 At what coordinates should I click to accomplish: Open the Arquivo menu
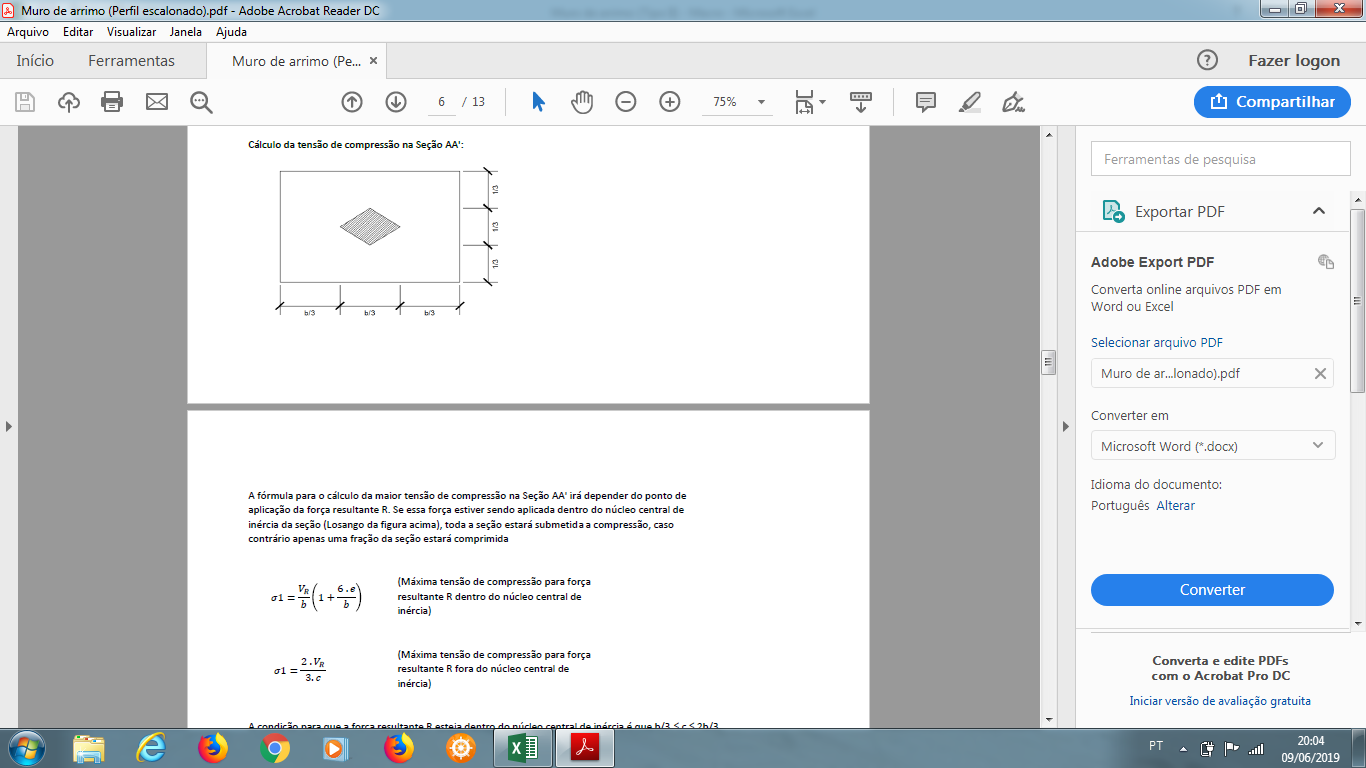[x=28, y=32]
